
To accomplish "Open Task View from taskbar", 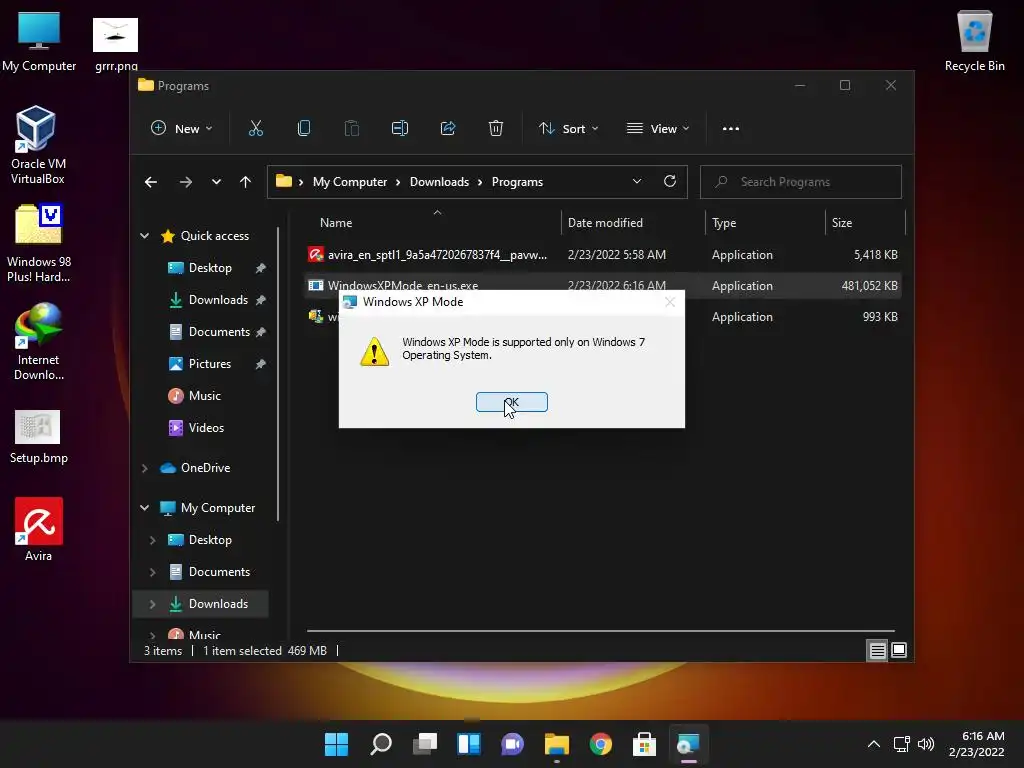I will [x=425, y=744].
